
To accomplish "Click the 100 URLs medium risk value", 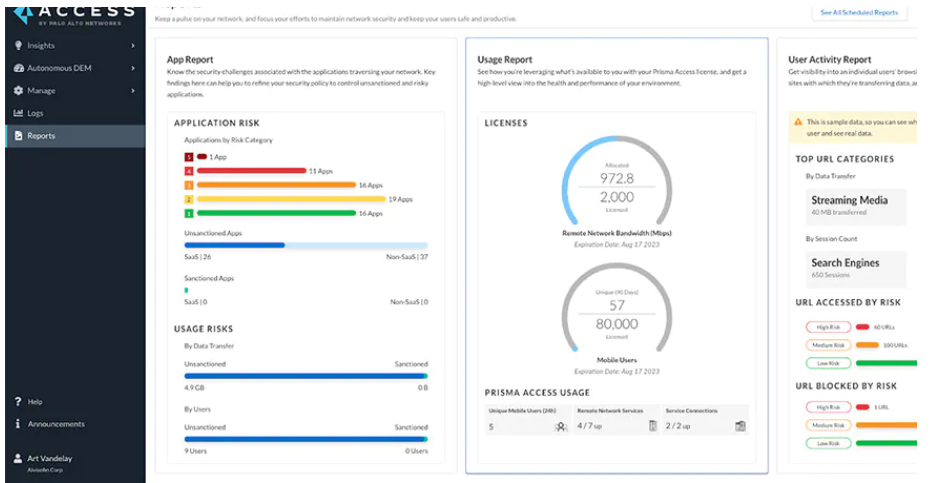I will pyautogui.click(x=895, y=345).
